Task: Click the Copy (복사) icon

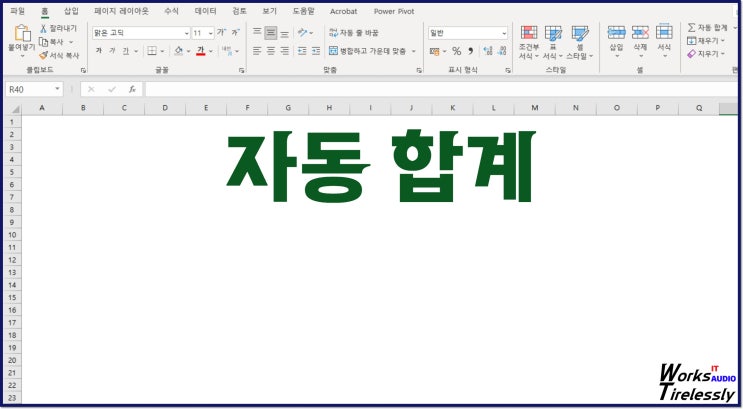Action: (44, 42)
